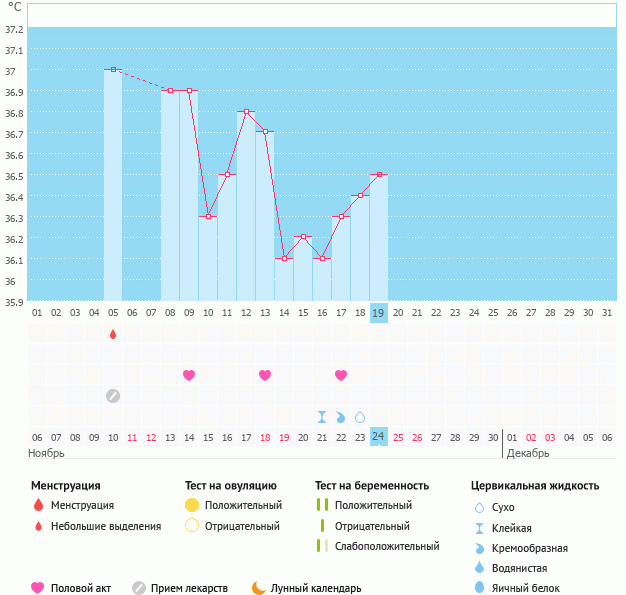Image resolution: width=626 pixels, height=595 pixels.
Task: Click the 36.8 temperature point on day 12
Action: click(246, 112)
